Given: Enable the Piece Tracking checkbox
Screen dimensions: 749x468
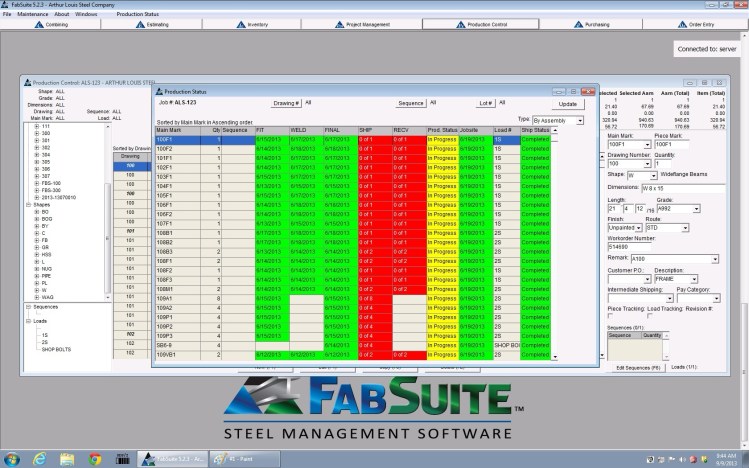Looking at the screenshot, I should [x=611, y=318].
